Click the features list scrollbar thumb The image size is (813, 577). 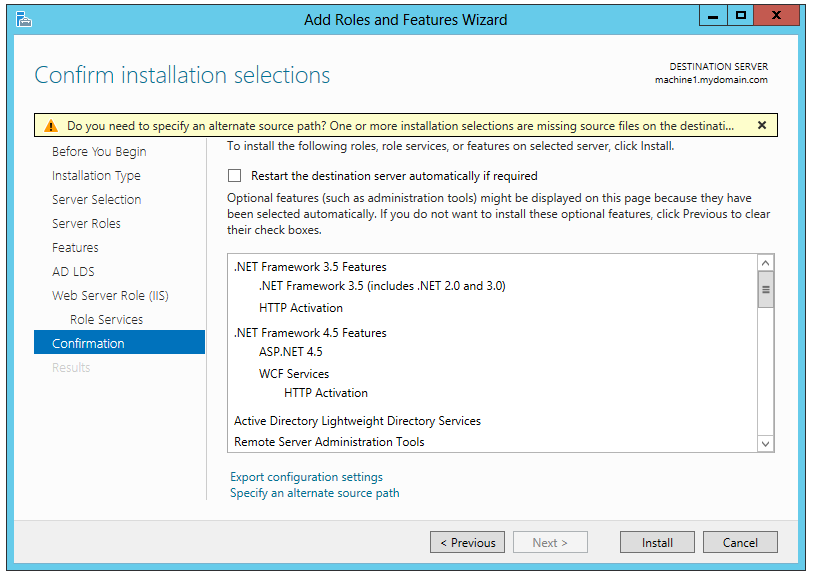(766, 290)
